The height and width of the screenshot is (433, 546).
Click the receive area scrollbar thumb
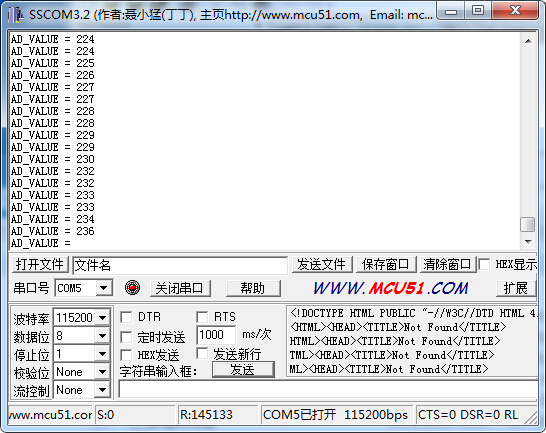click(x=528, y=224)
